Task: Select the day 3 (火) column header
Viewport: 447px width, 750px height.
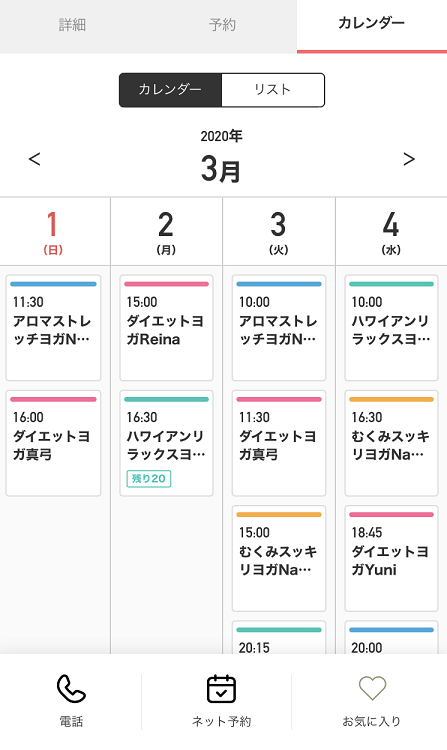Action: 279,232
